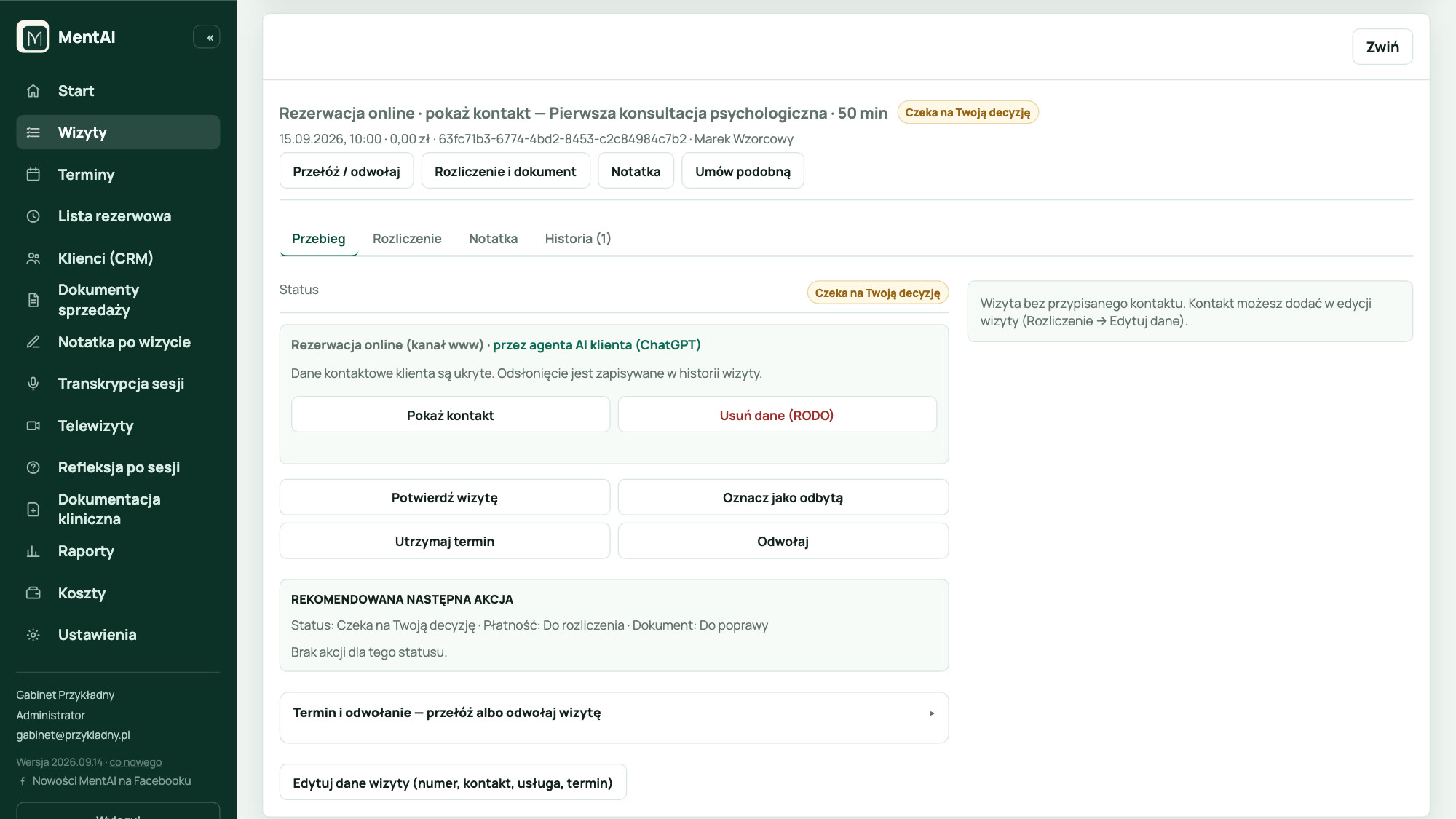This screenshot has height=819, width=1456.
Task: Open Lista rezerwowa section
Action: 118,216
